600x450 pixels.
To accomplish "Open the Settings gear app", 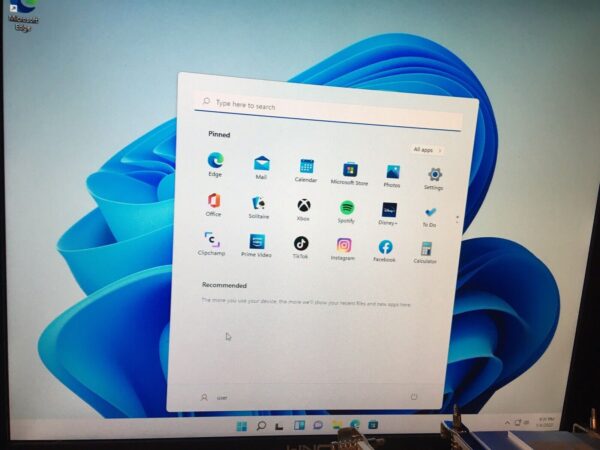I will [x=434, y=179].
